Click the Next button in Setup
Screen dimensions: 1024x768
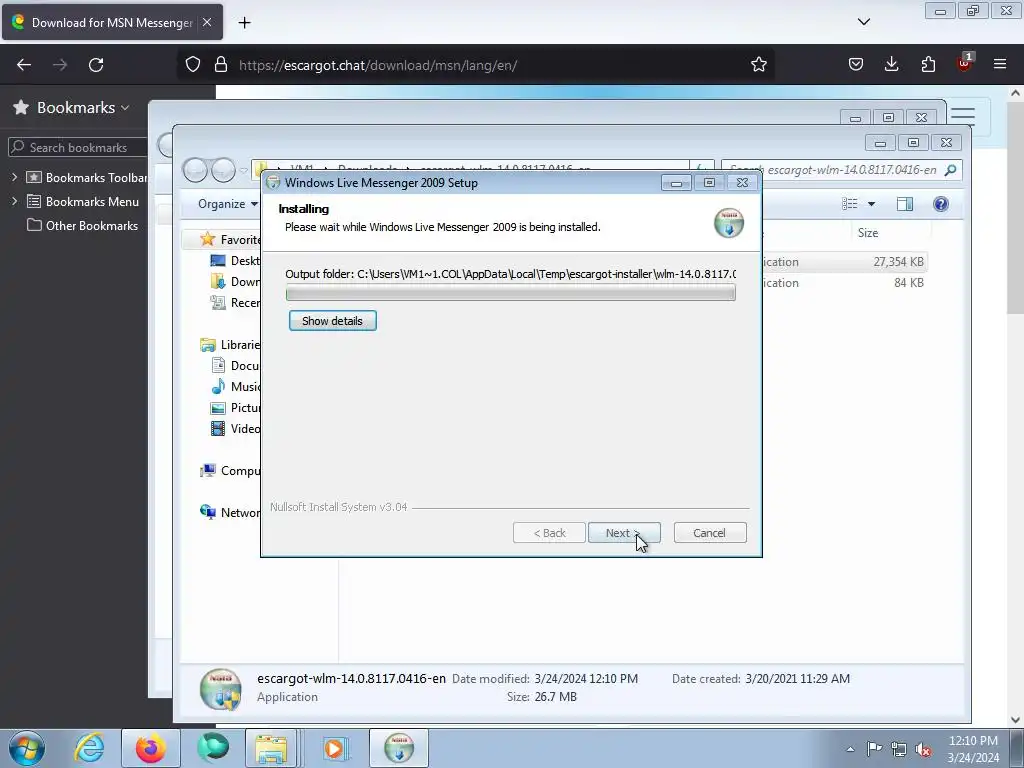[x=624, y=533]
